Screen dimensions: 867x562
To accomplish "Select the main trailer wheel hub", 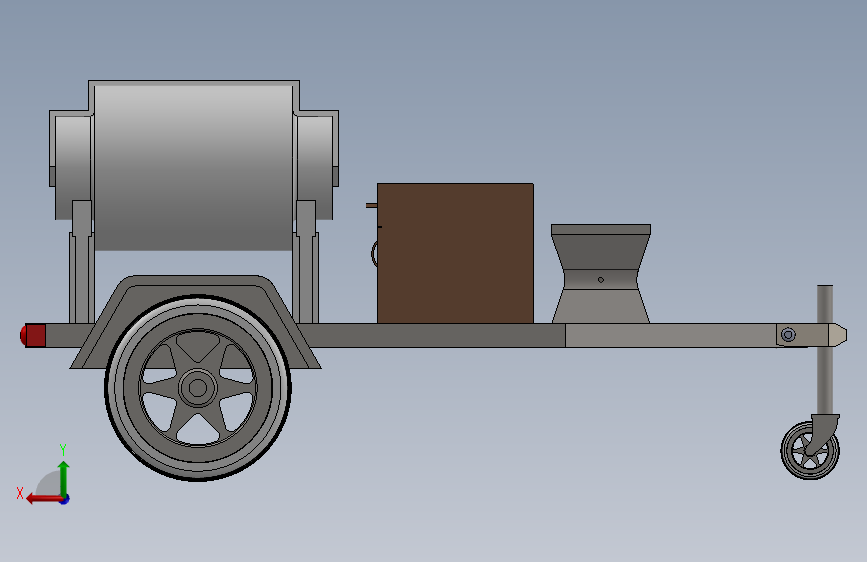I will pyautogui.click(x=197, y=387).
